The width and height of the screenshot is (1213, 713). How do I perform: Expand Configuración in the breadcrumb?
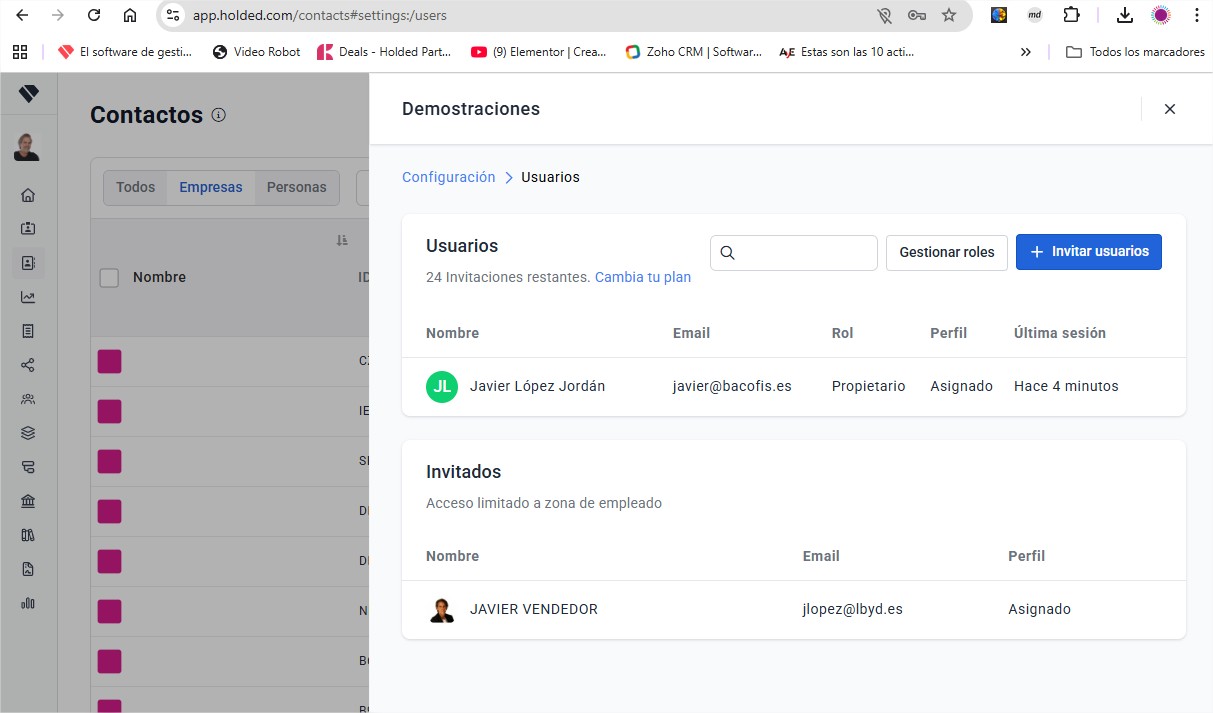tap(447, 177)
